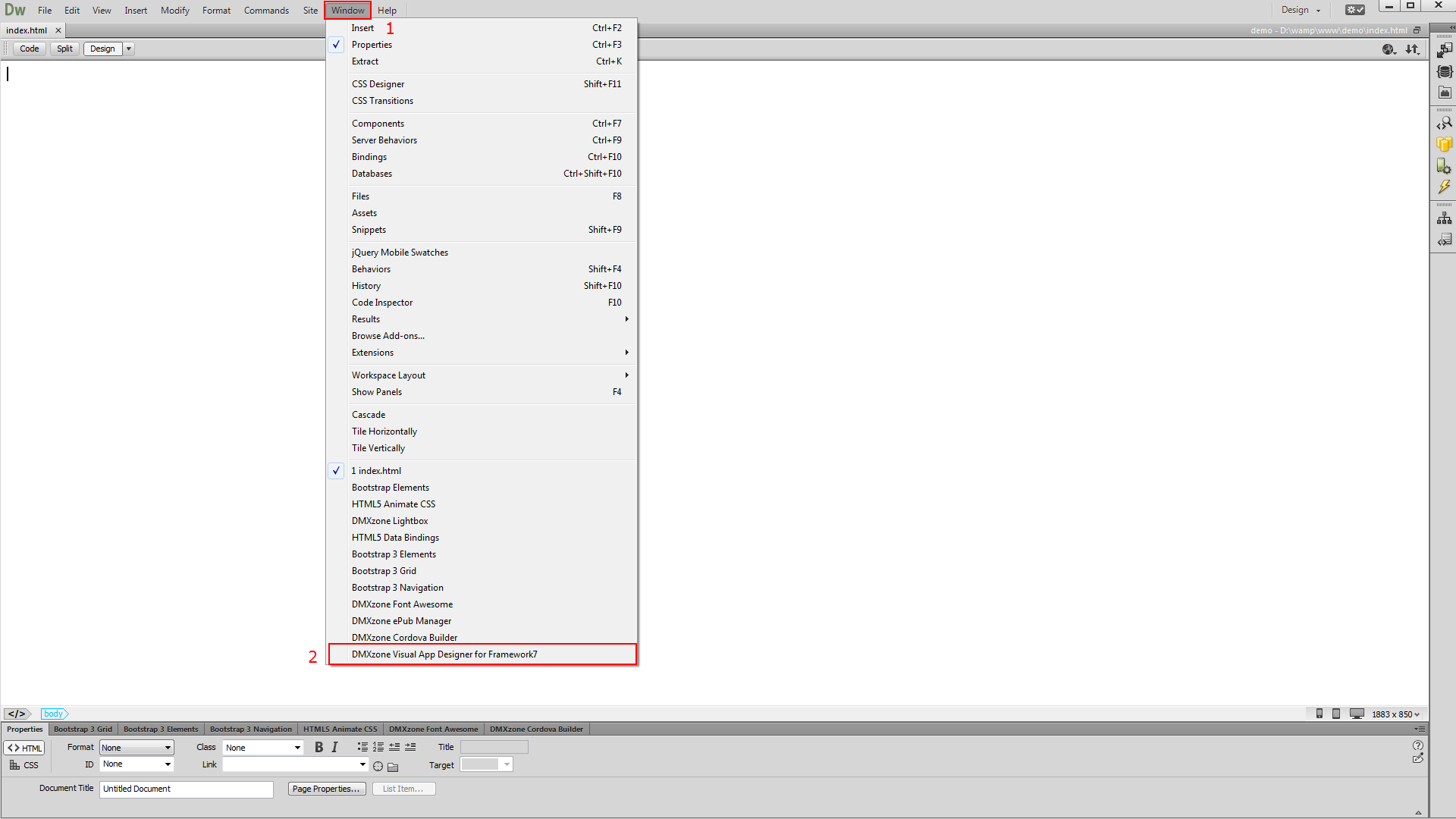Click the Point to File target icon
This screenshot has width=1456, height=819.
tap(378, 766)
